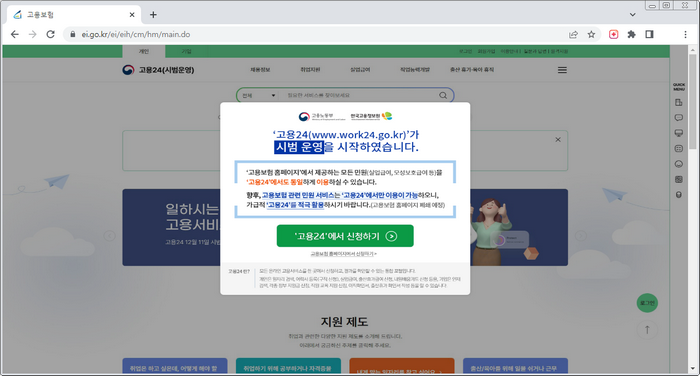700x376 pixels.
Task: Open the red extension icon
Action: click(613, 34)
